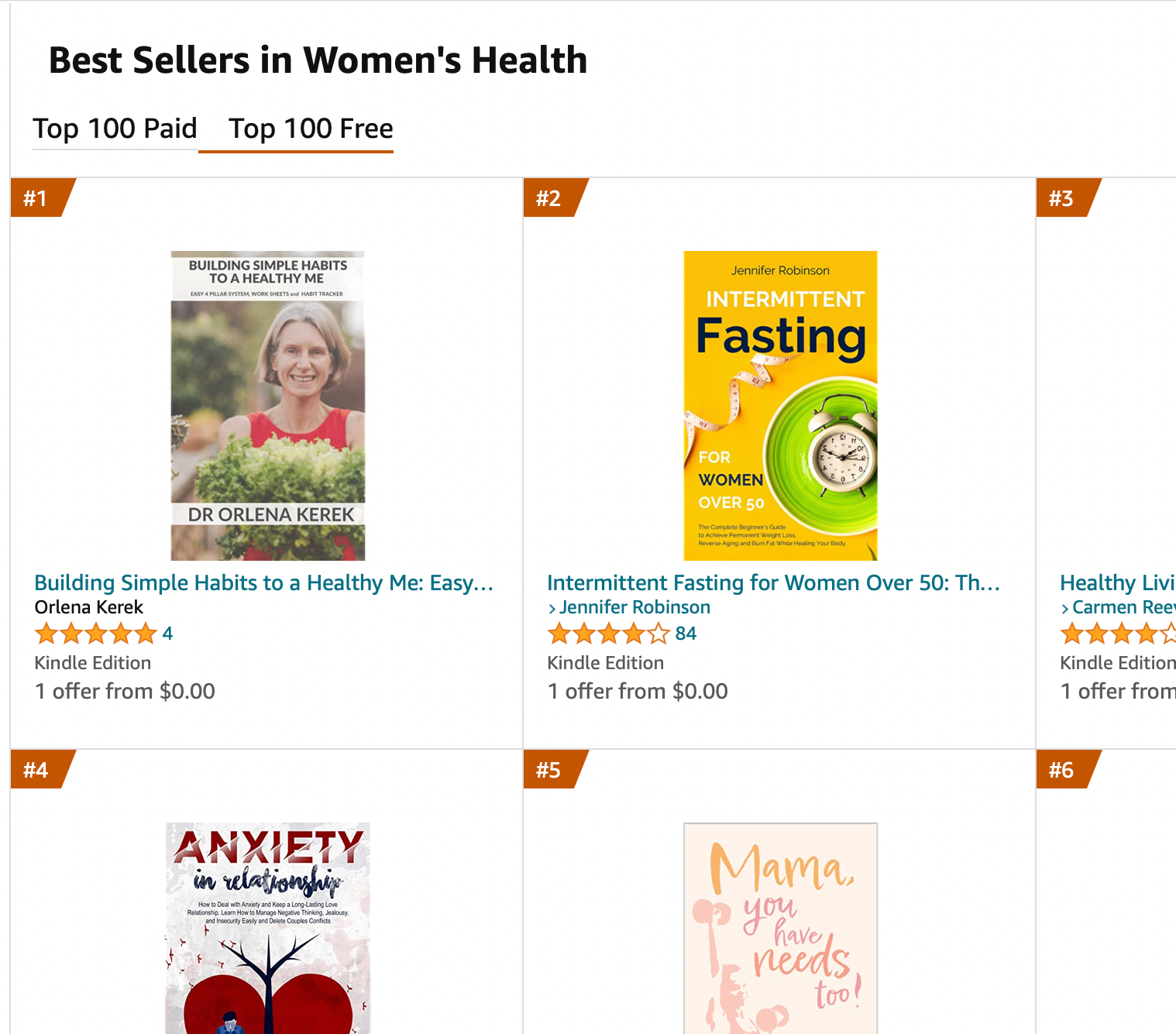The image size is (1176, 1034).
Task: Click star rating on the #3 book
Action: tap(1117, 634)
